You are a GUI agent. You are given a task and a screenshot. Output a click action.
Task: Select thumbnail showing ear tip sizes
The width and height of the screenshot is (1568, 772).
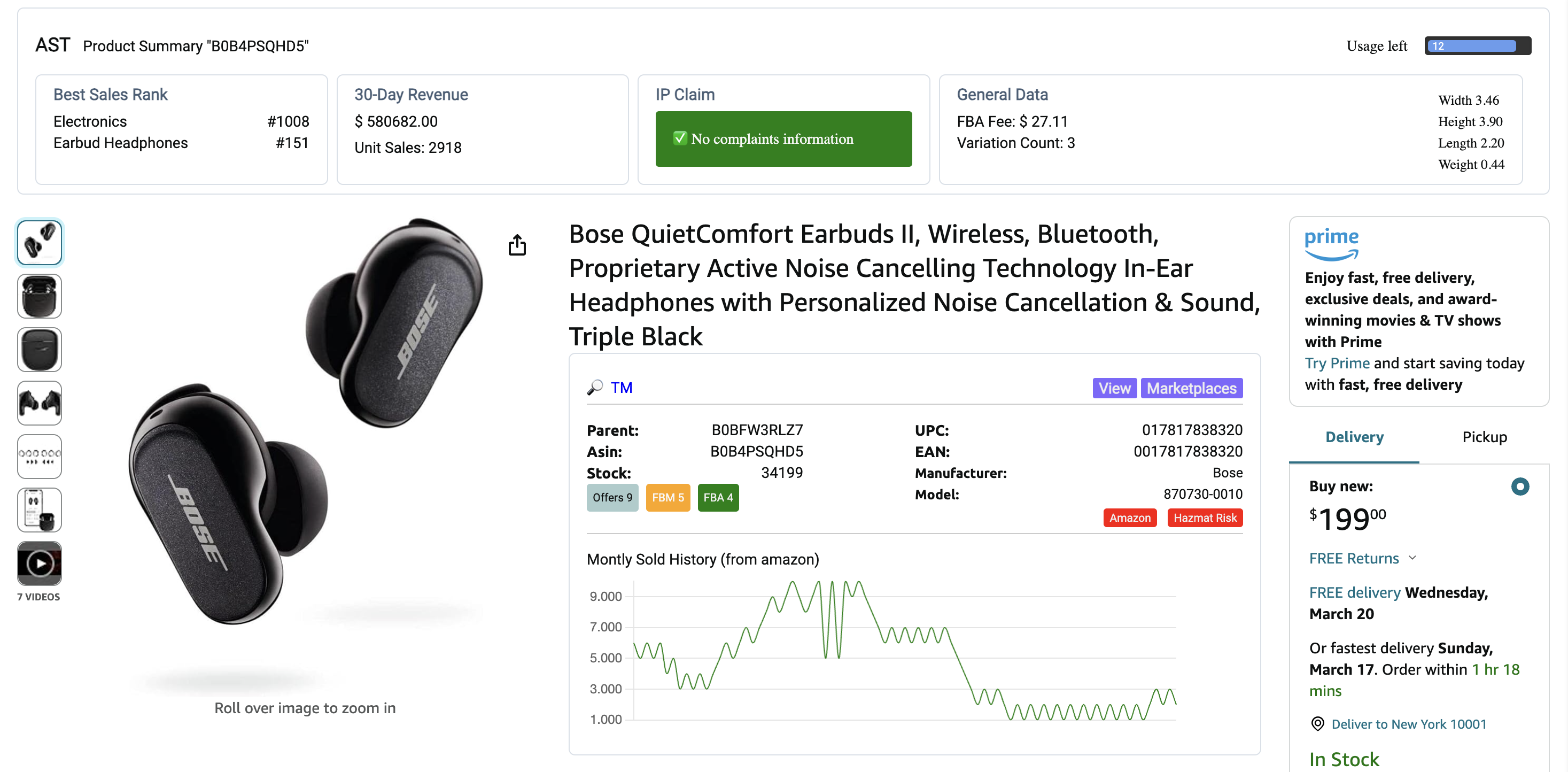(39, 456)
